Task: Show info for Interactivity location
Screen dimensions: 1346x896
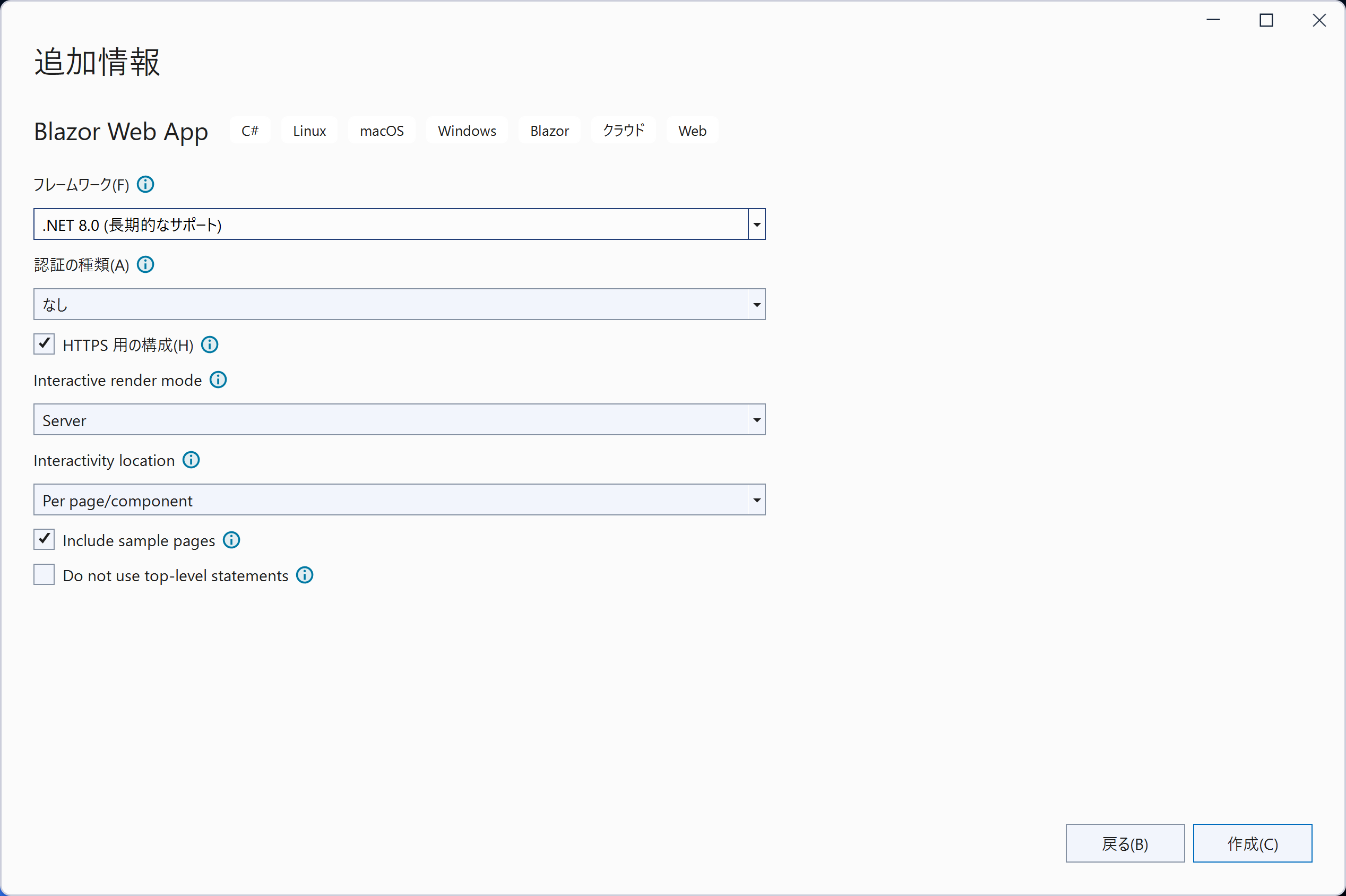Action: click(192, 460)
